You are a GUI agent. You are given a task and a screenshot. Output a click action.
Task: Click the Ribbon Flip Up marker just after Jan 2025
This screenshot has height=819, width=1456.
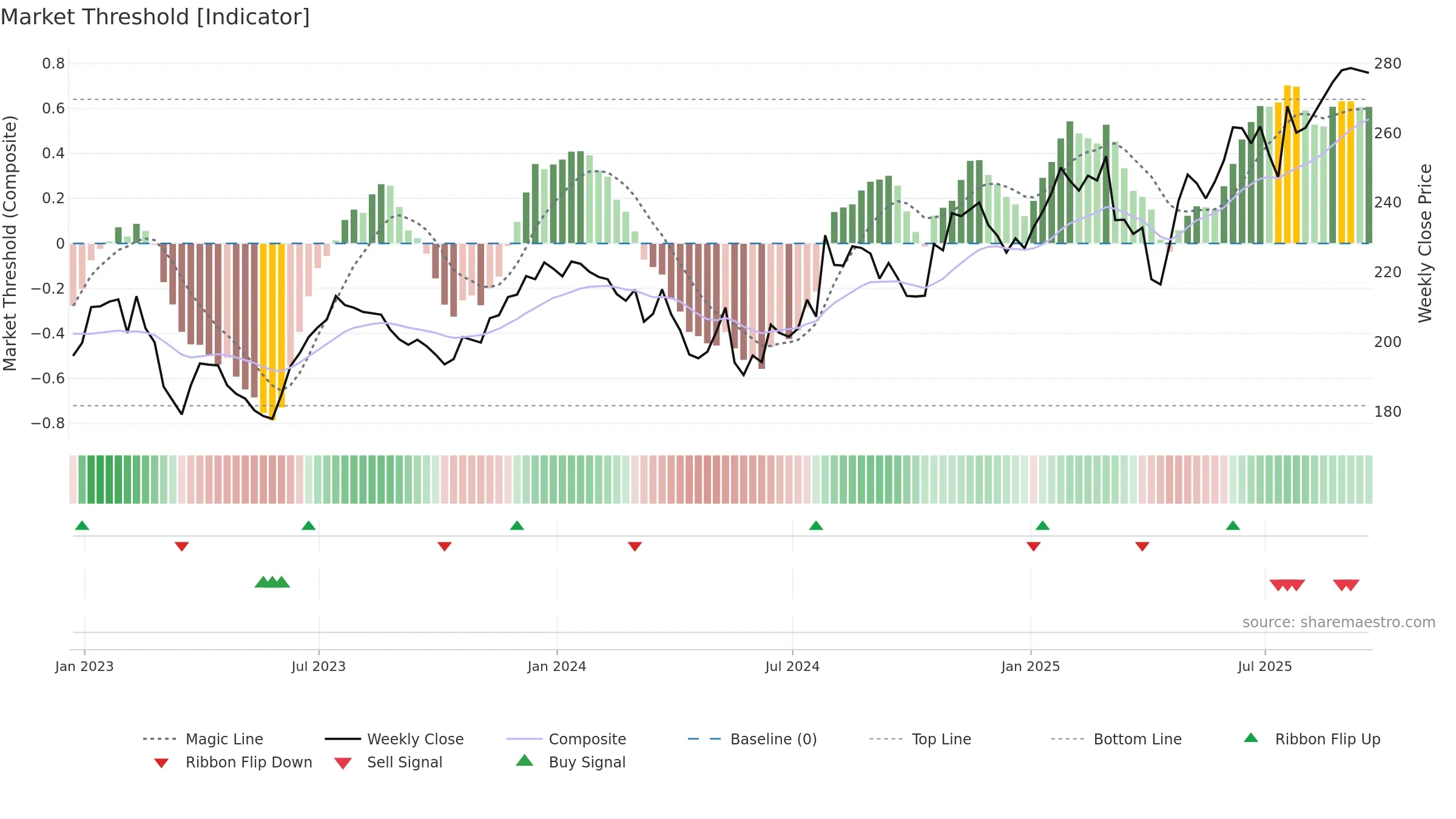[1042, 525]
